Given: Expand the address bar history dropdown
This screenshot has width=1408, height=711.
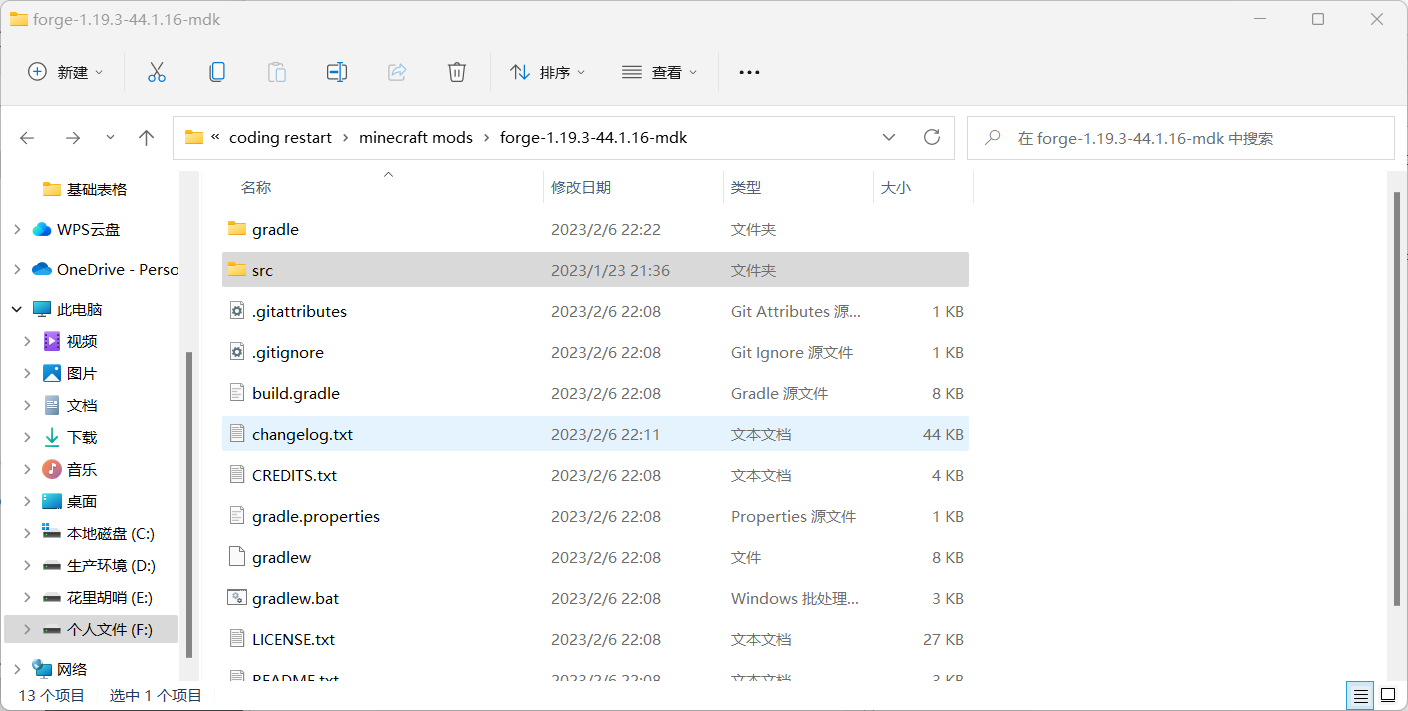Looking at the screenshot, I should pos(889,137).
